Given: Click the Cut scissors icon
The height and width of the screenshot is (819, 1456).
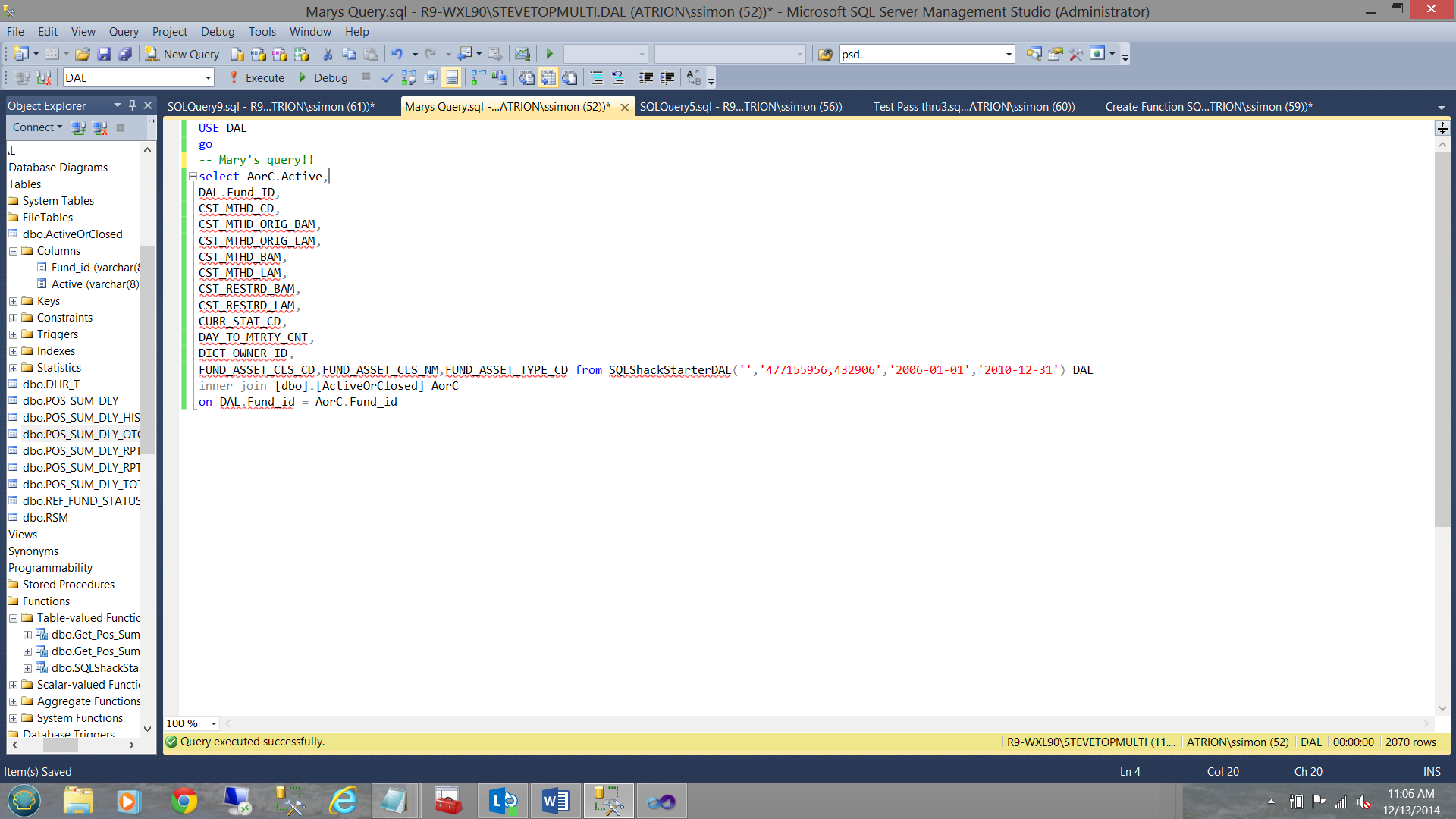Looking at the screenshot, I should [328, 54].
